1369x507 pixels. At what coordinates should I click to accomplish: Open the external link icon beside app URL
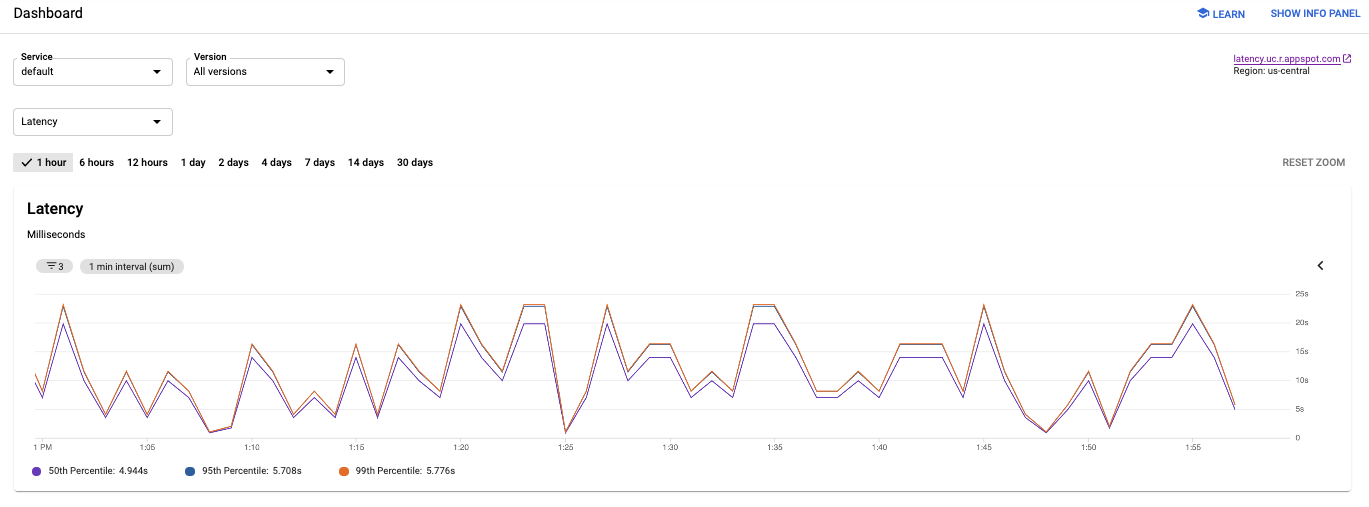point(1347,59)
